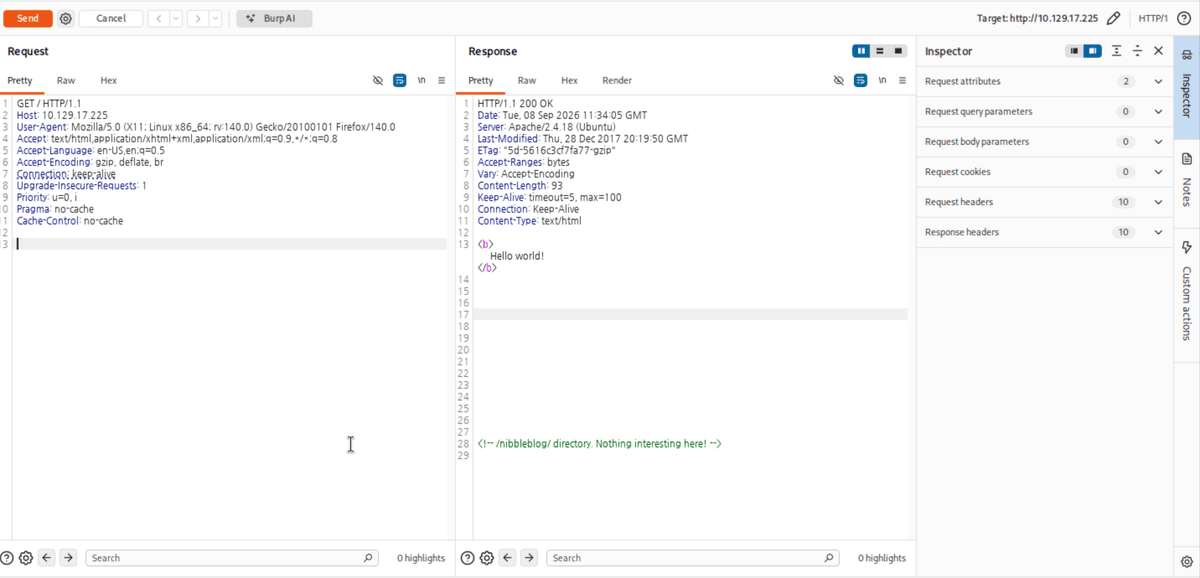Open Request search settings gear
1200x578 pixels.
(26, 558)
